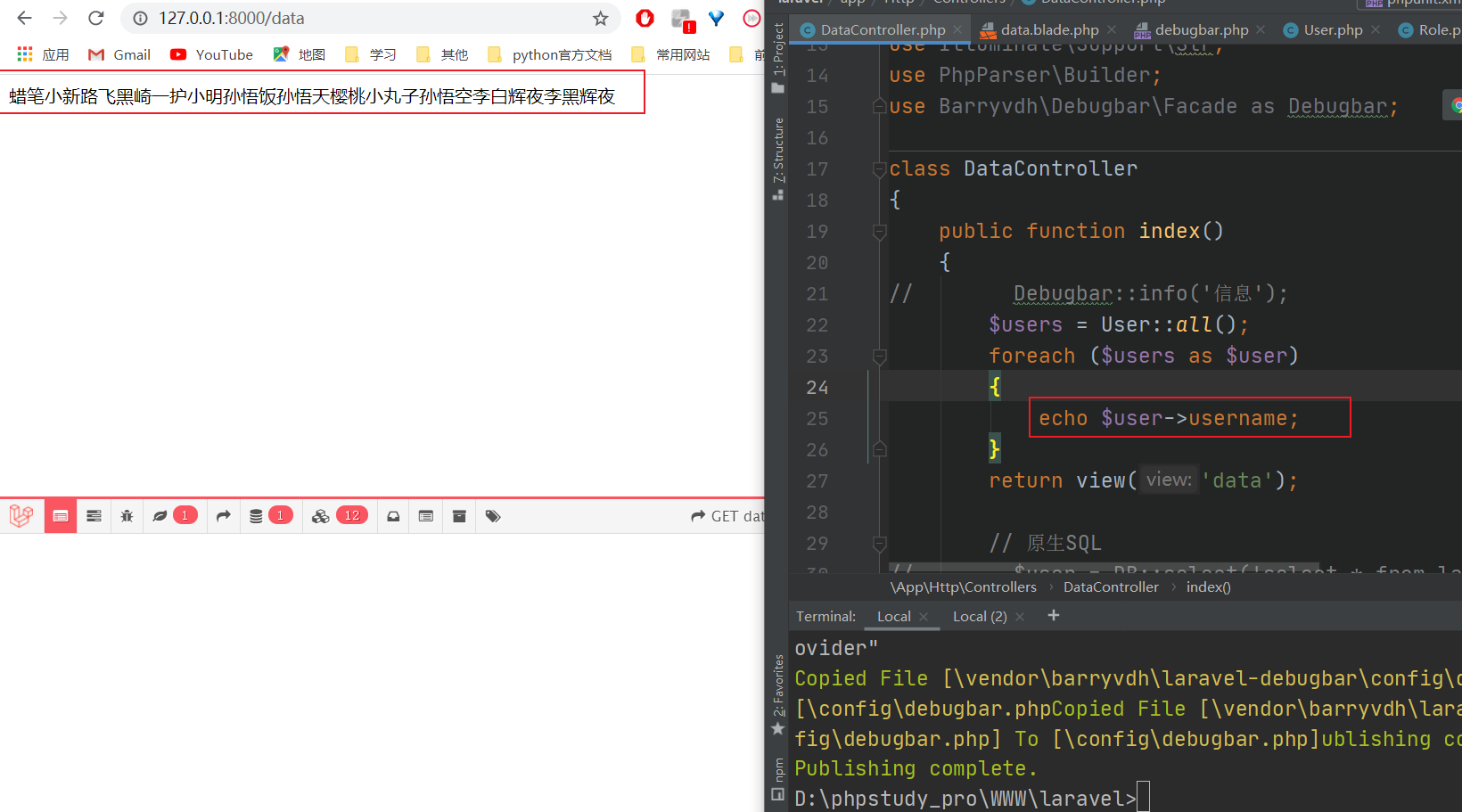Open the YouTube bookmark

211,54
